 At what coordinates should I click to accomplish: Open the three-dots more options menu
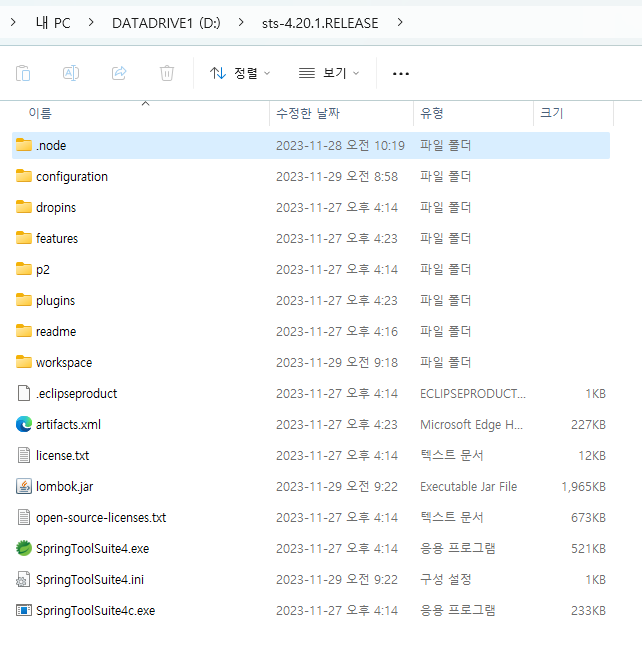(401, 74)
